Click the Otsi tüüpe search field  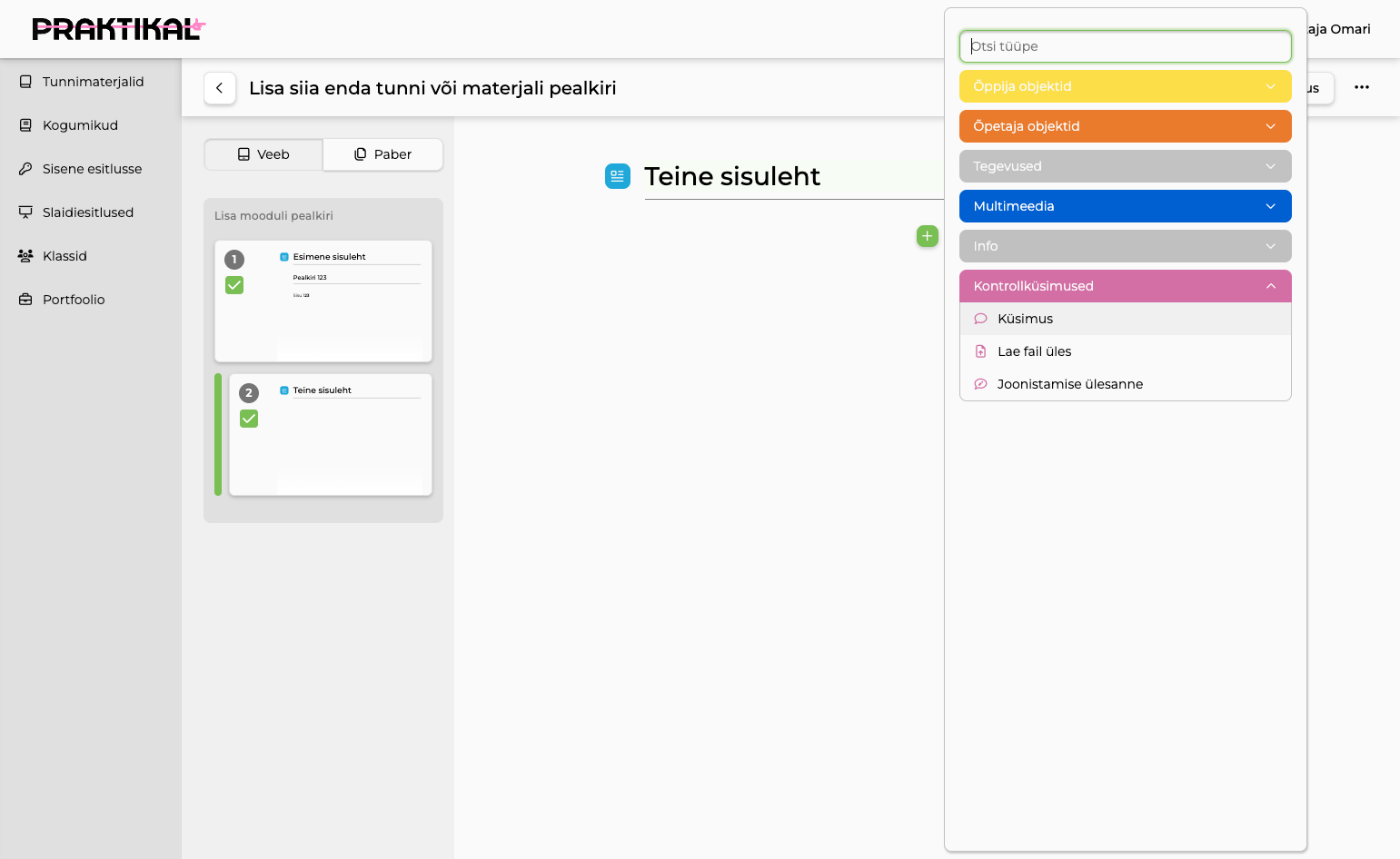[1126, 46]
